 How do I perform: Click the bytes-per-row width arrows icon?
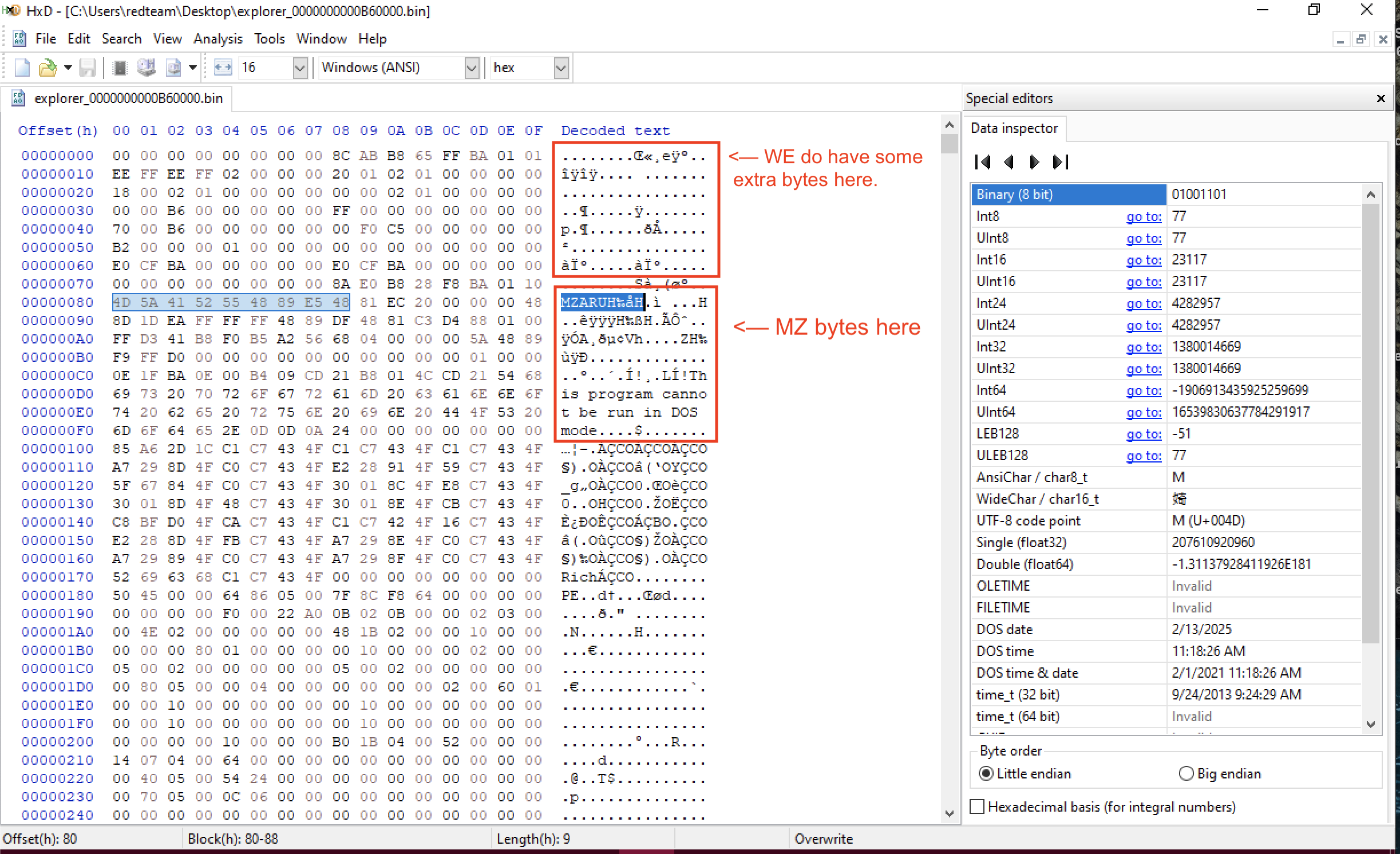223,68
